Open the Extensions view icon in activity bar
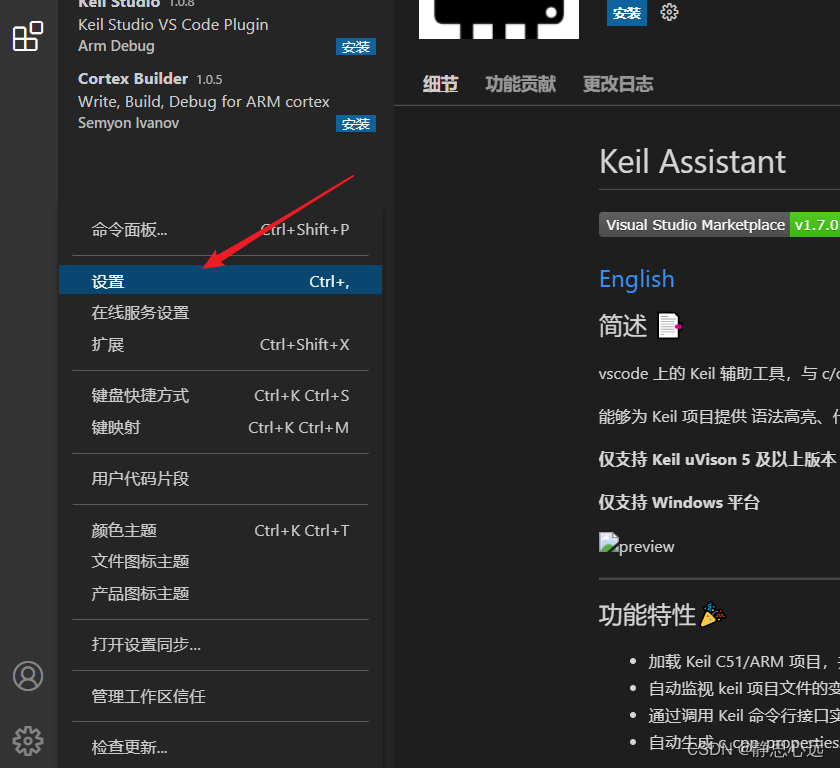The image size is (840, 768). coord(28,36)
